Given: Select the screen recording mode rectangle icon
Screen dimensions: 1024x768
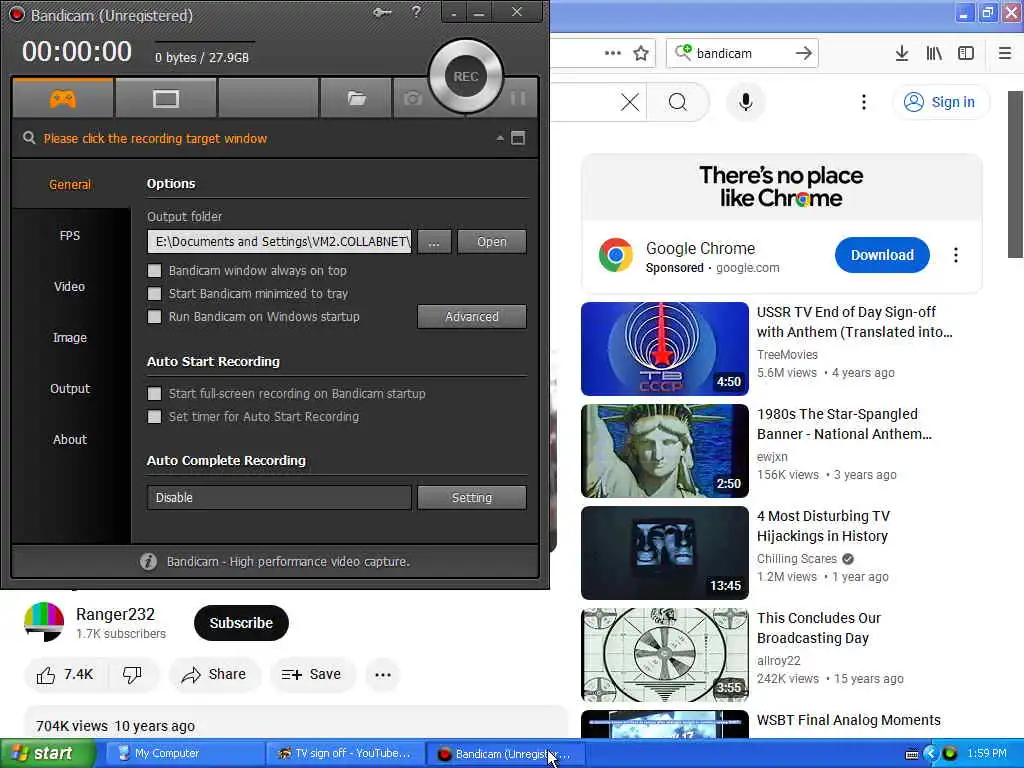Looking at the screenshot, I should coord(166,99).
